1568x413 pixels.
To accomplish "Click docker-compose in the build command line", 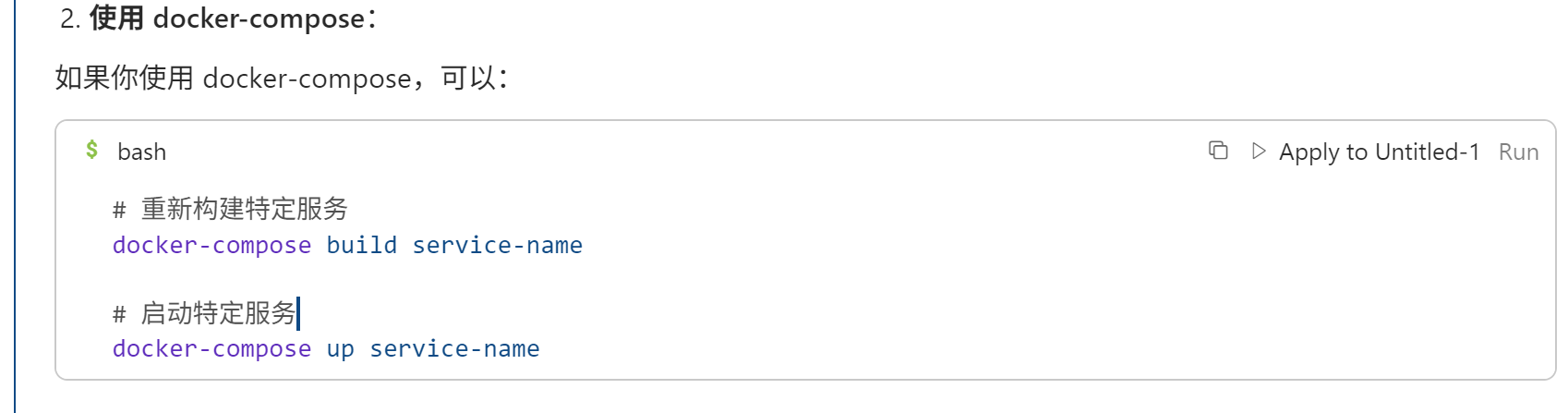I will pos(211,245).
